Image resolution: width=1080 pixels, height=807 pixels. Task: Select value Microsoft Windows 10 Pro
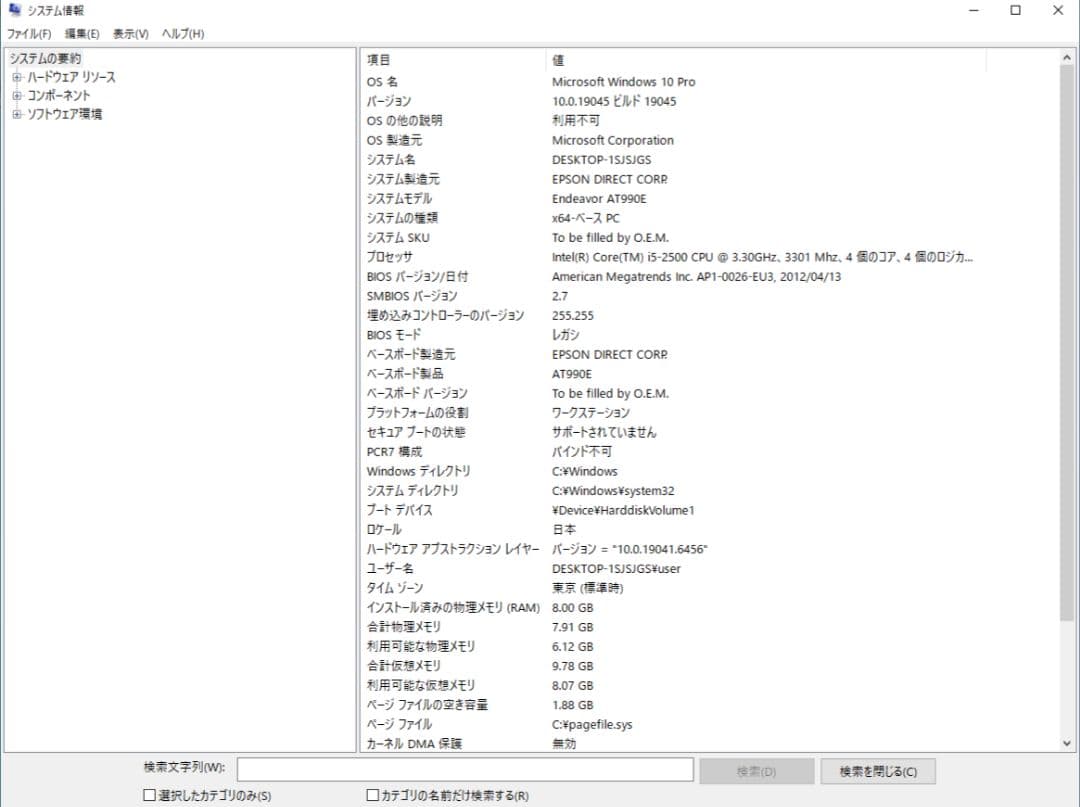click(x=623, y=82)
